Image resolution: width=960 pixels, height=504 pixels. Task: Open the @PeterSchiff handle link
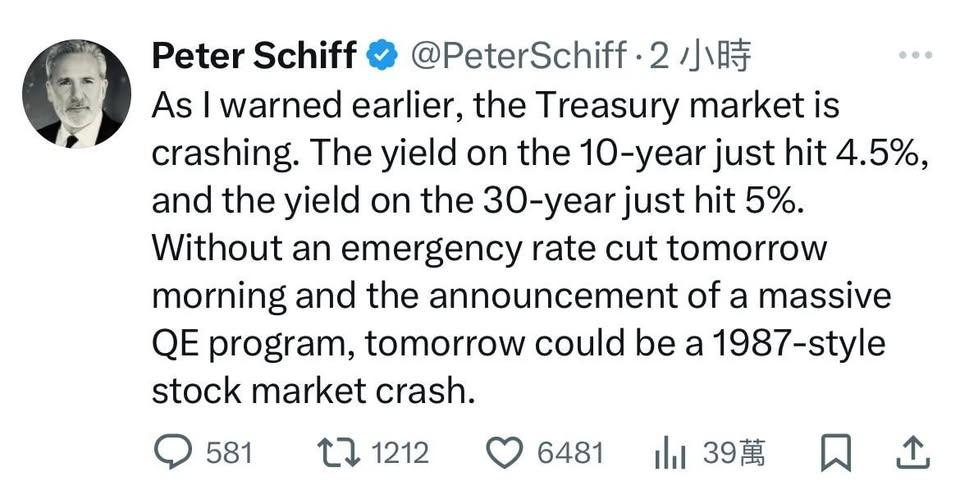tap(519, 57)
